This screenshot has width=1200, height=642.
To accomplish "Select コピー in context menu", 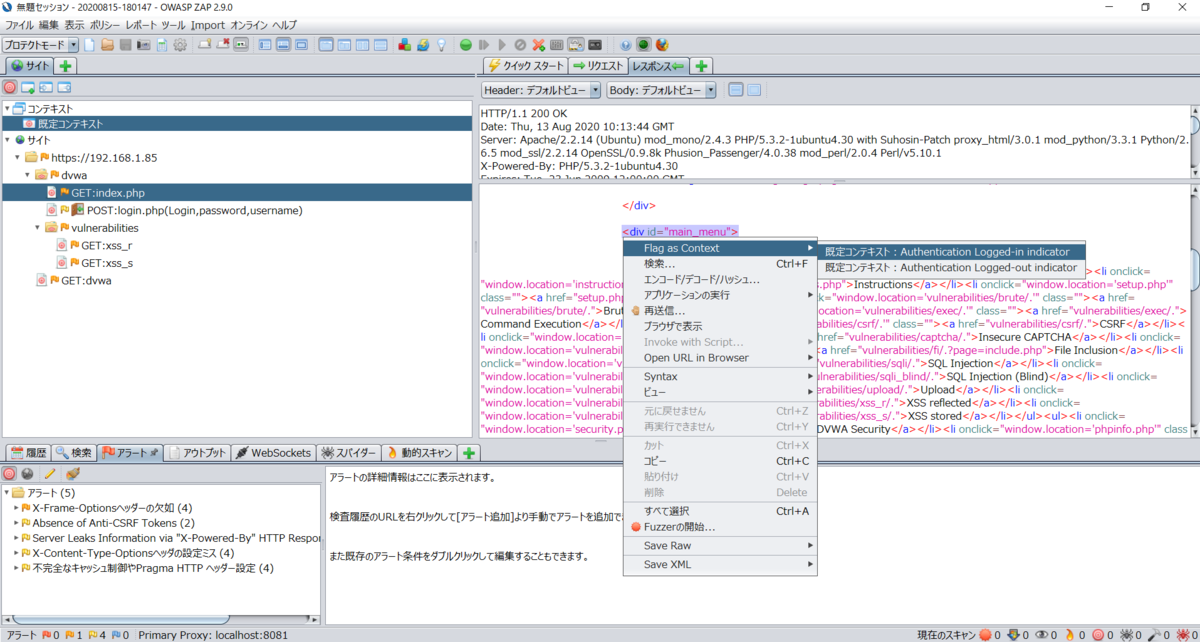I will [x=720, y=461].
